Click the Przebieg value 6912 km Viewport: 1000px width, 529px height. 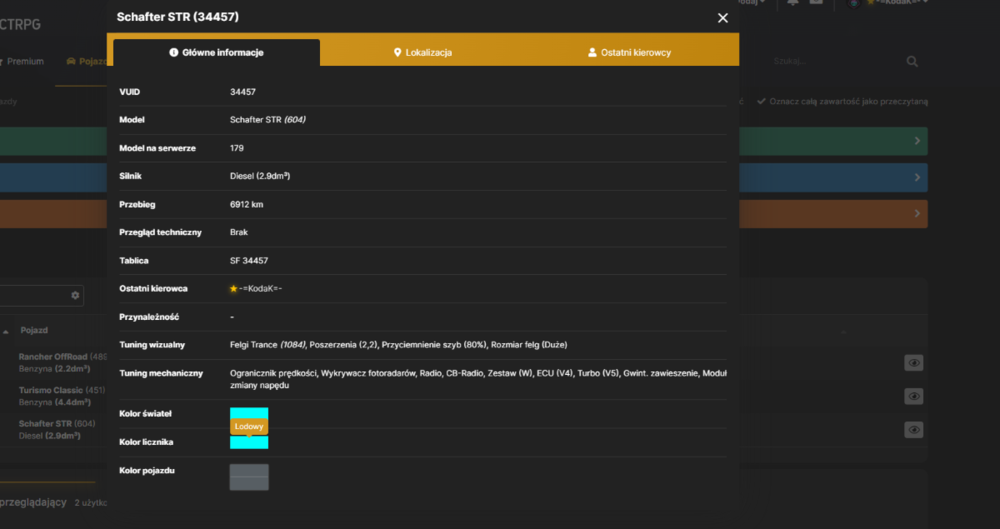[x=246, y=204]
